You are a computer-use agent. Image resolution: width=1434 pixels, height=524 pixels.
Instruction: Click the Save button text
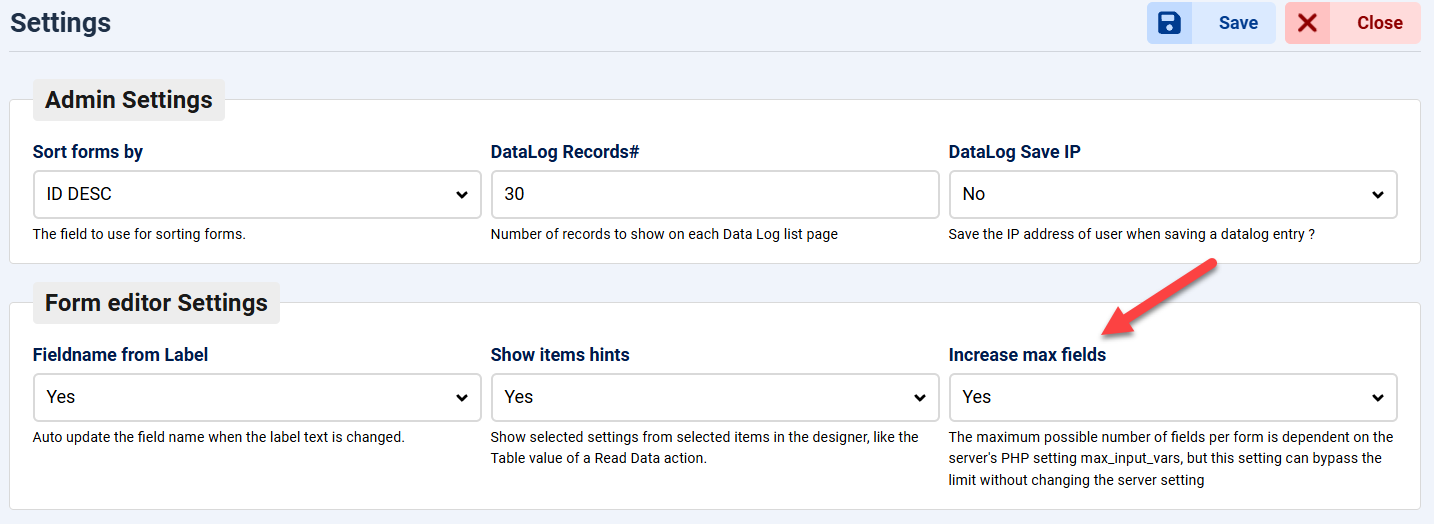tap(1237, 23)
